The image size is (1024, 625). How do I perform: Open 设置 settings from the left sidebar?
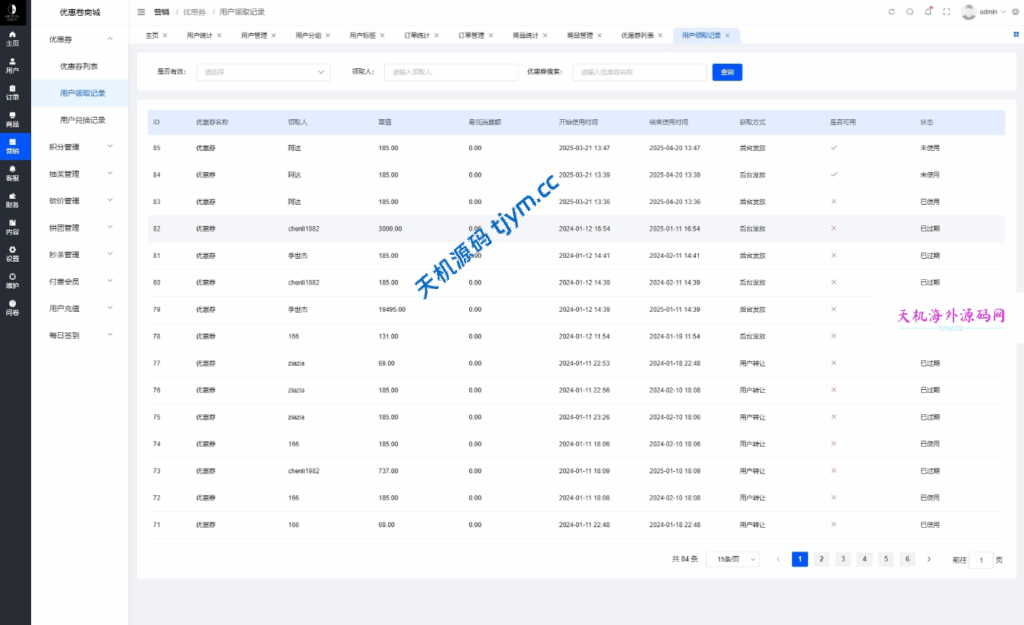[12, 254]
